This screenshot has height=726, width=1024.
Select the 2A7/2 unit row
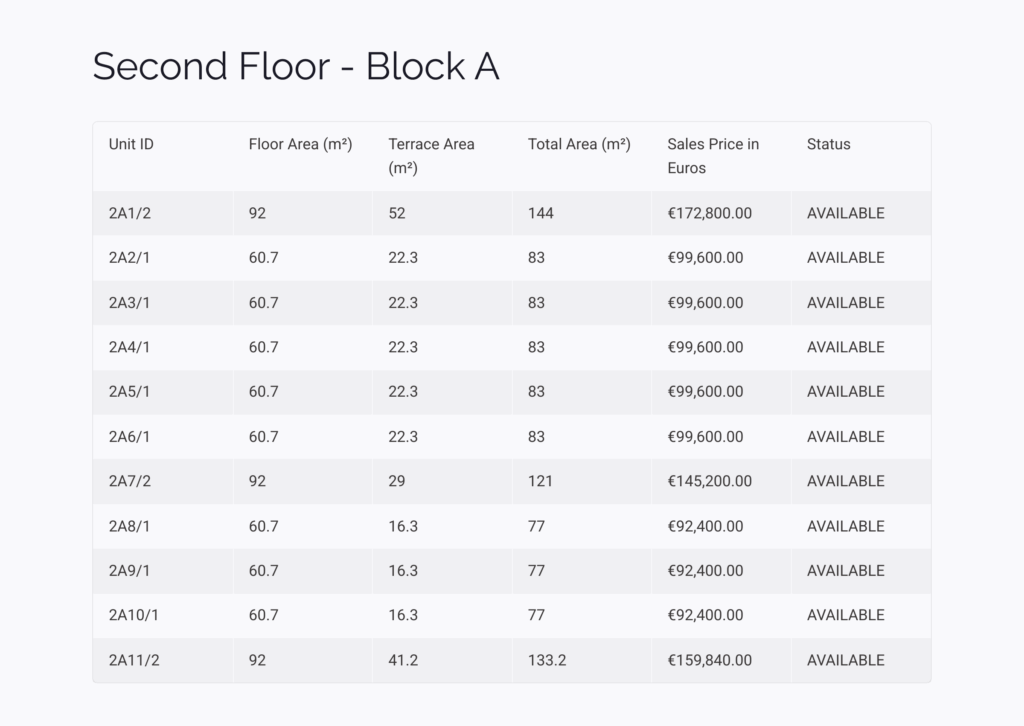pyautogui.click(x=512, y=481)
